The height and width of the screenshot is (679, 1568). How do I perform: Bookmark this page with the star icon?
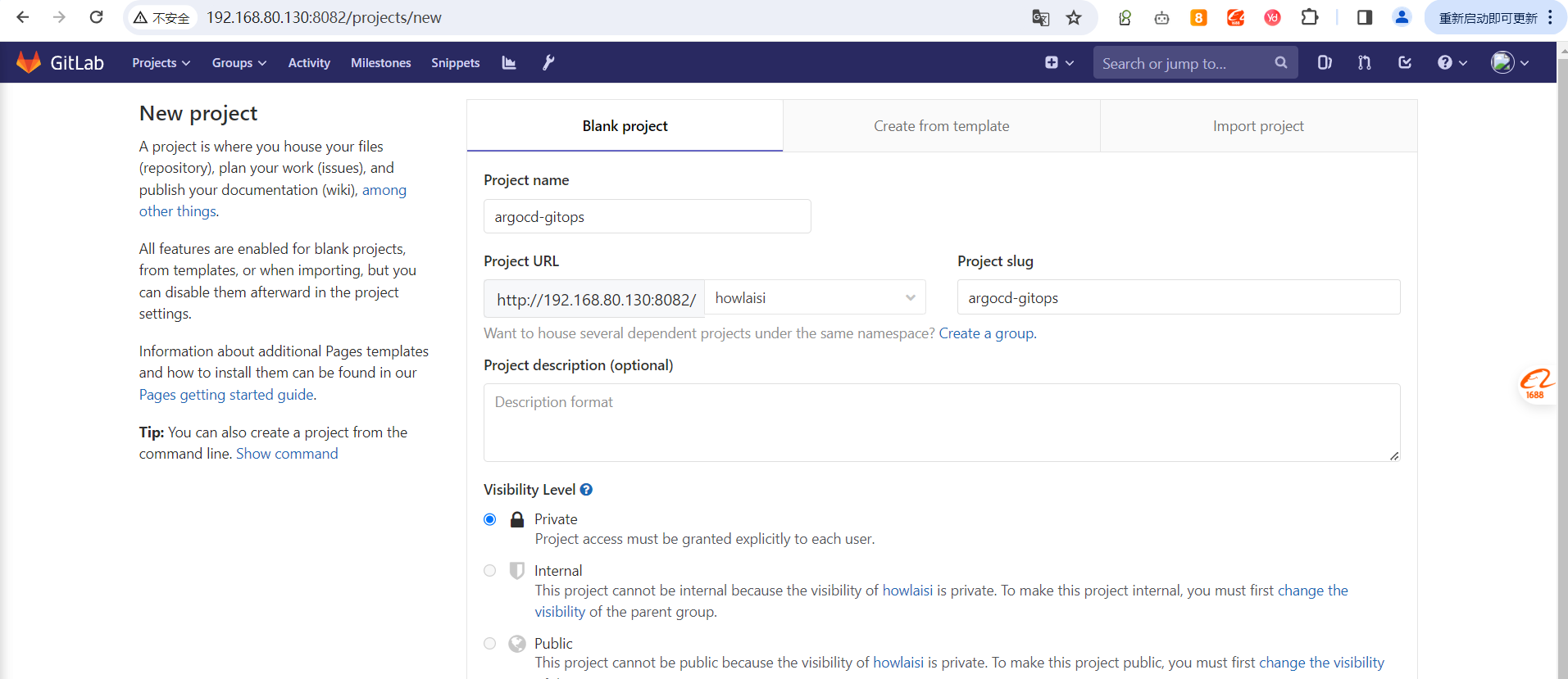pos(1074,18)
